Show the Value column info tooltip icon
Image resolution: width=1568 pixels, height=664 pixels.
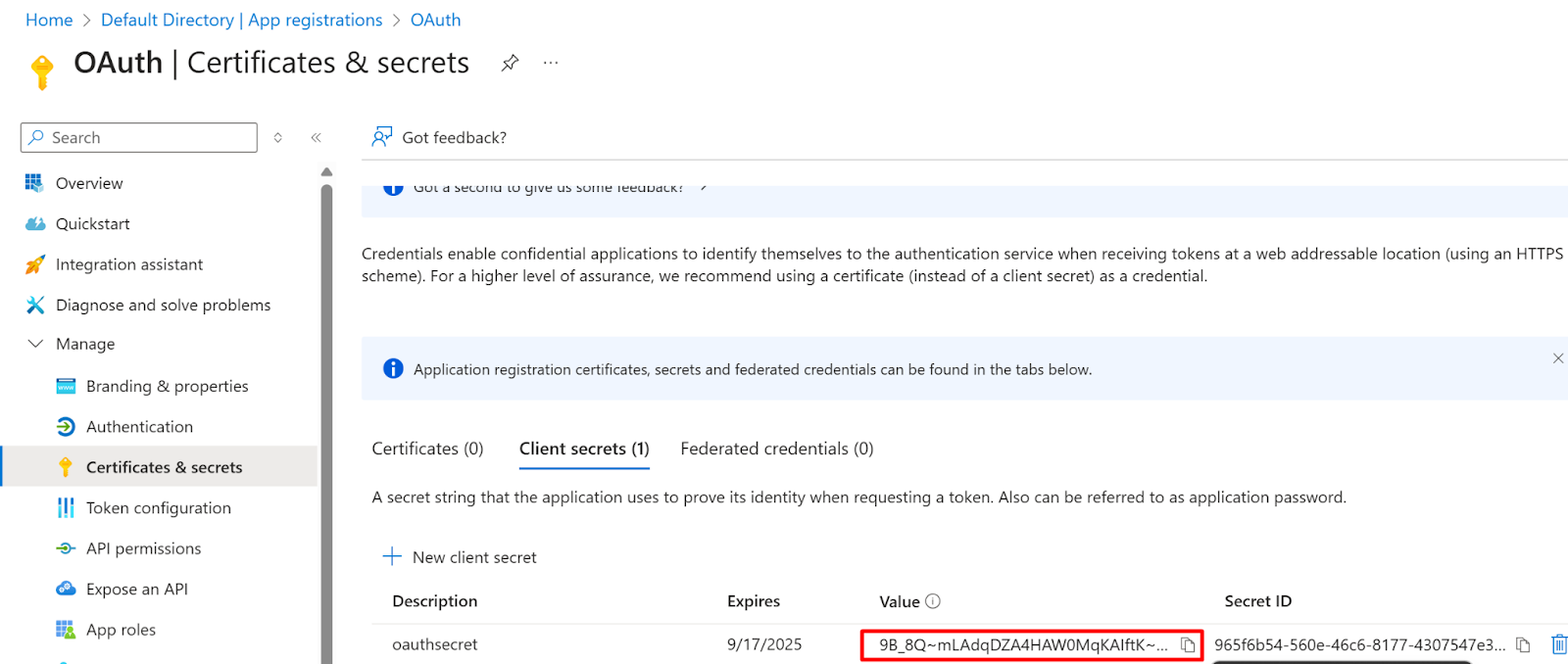(x=933, y=601)
